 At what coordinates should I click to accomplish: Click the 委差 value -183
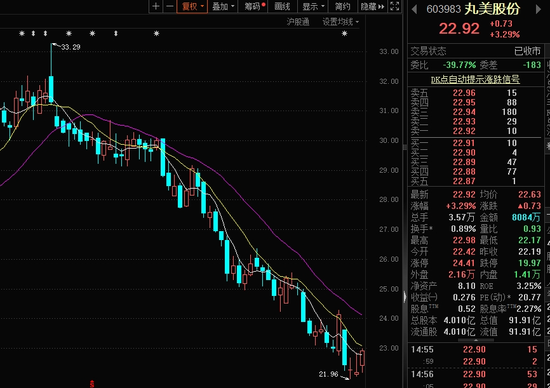click(532, 65)
